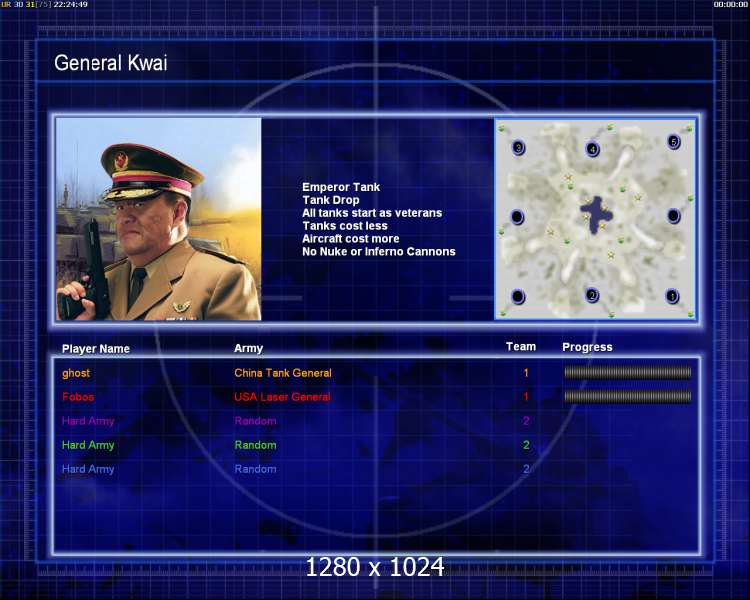This screenshot has width=750, height=600.
Task: Click the unnumbered start marker on the minimap's right edge
Action: 673,216
